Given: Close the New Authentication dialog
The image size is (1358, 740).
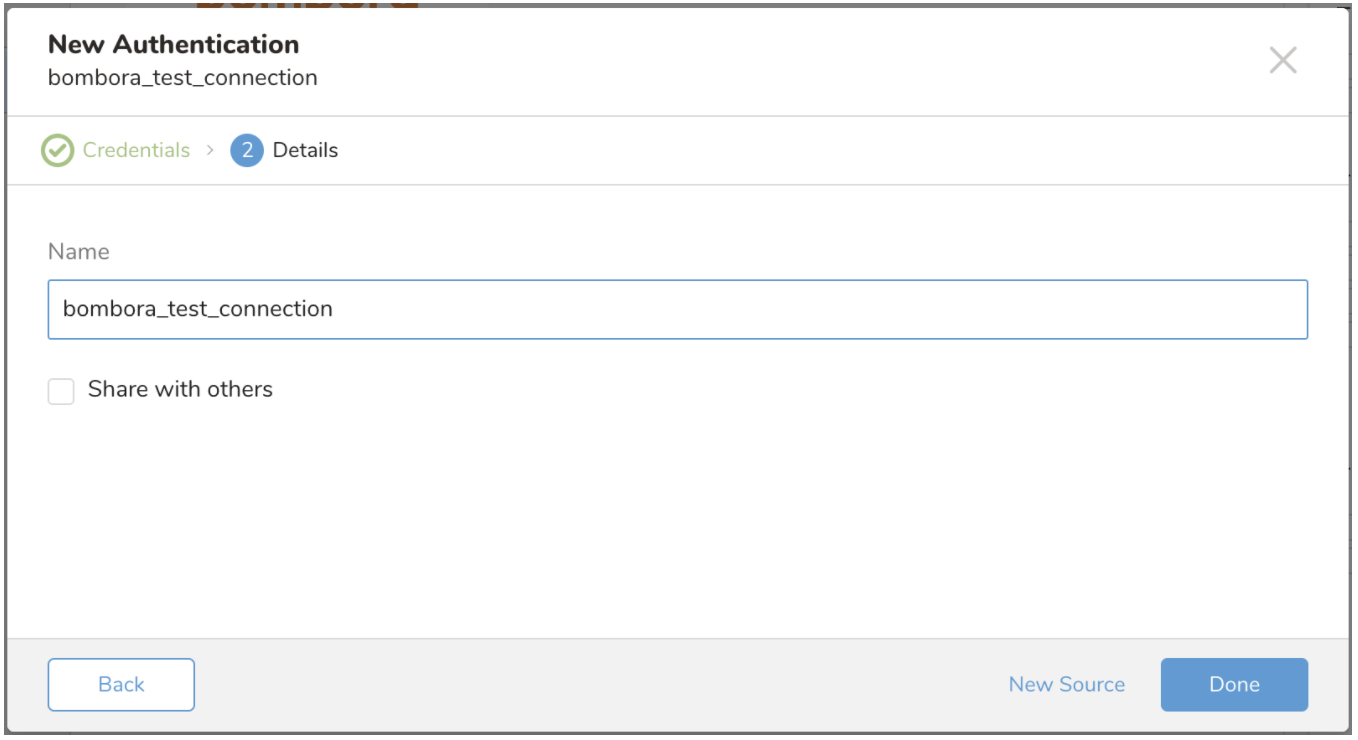Looking at the screenshot, I should [x=1282, y=60].
